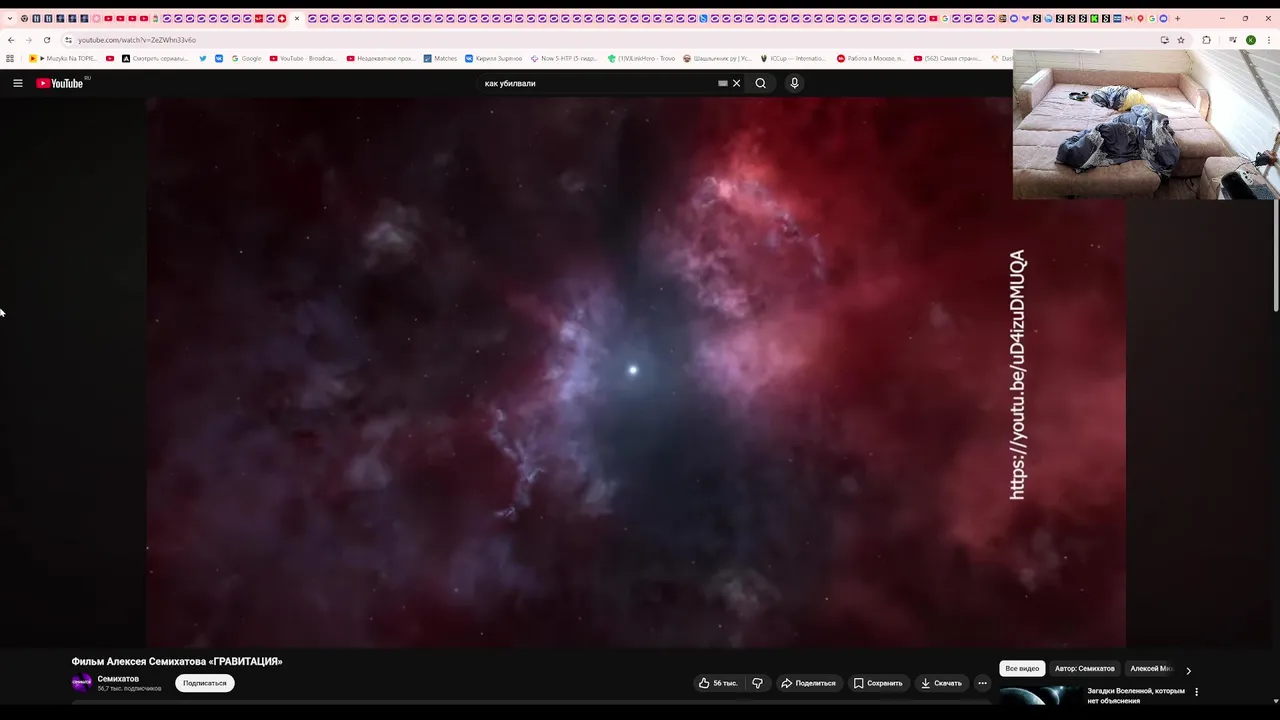Open 'ICCup — Internatio...' bookmark

(793, 58)
